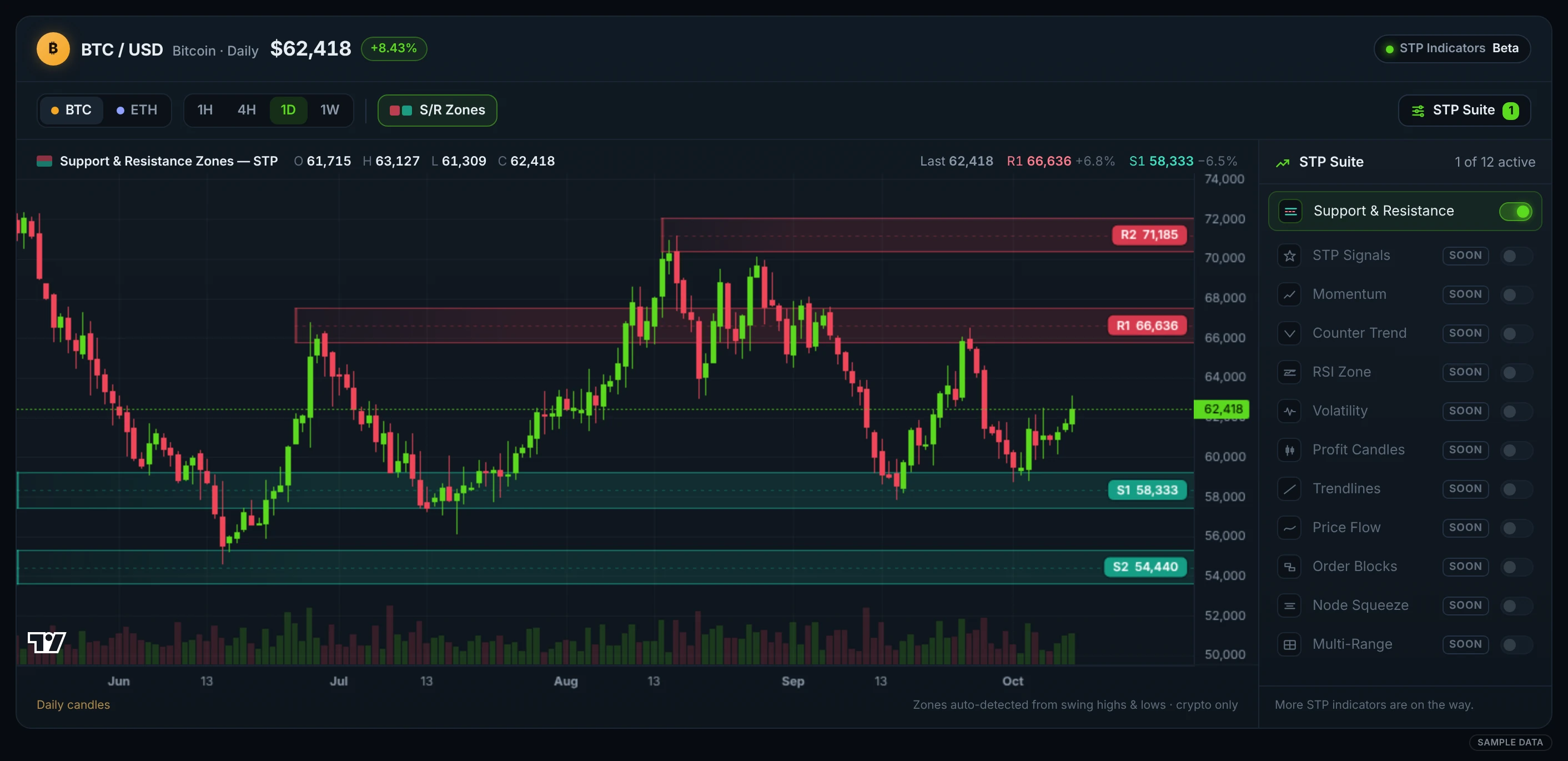Click the Support & Resistance indicator icon
This screenshot has width=1568, height=761.
1290,211
